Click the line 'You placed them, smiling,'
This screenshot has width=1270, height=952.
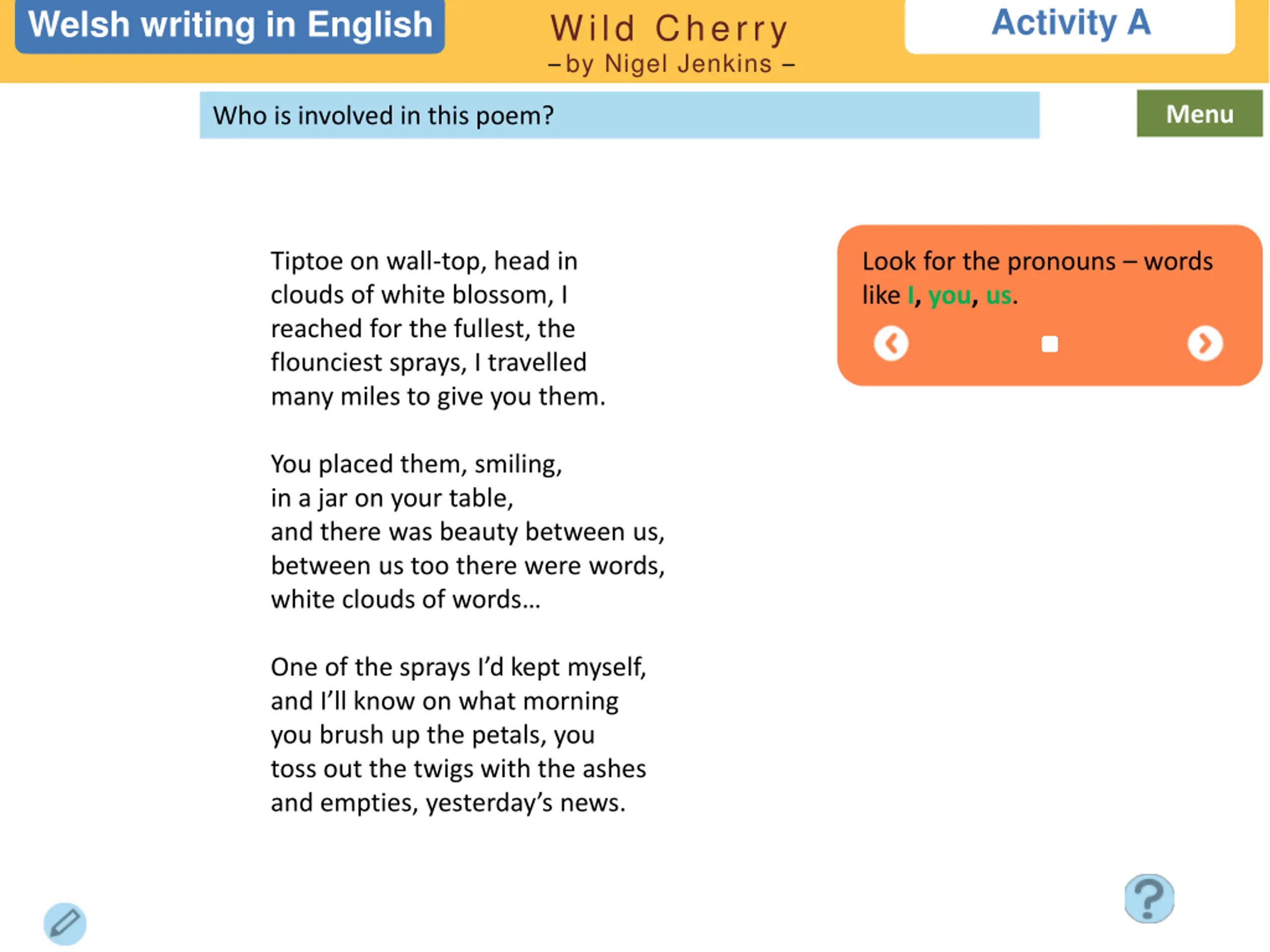coord(416,464)
